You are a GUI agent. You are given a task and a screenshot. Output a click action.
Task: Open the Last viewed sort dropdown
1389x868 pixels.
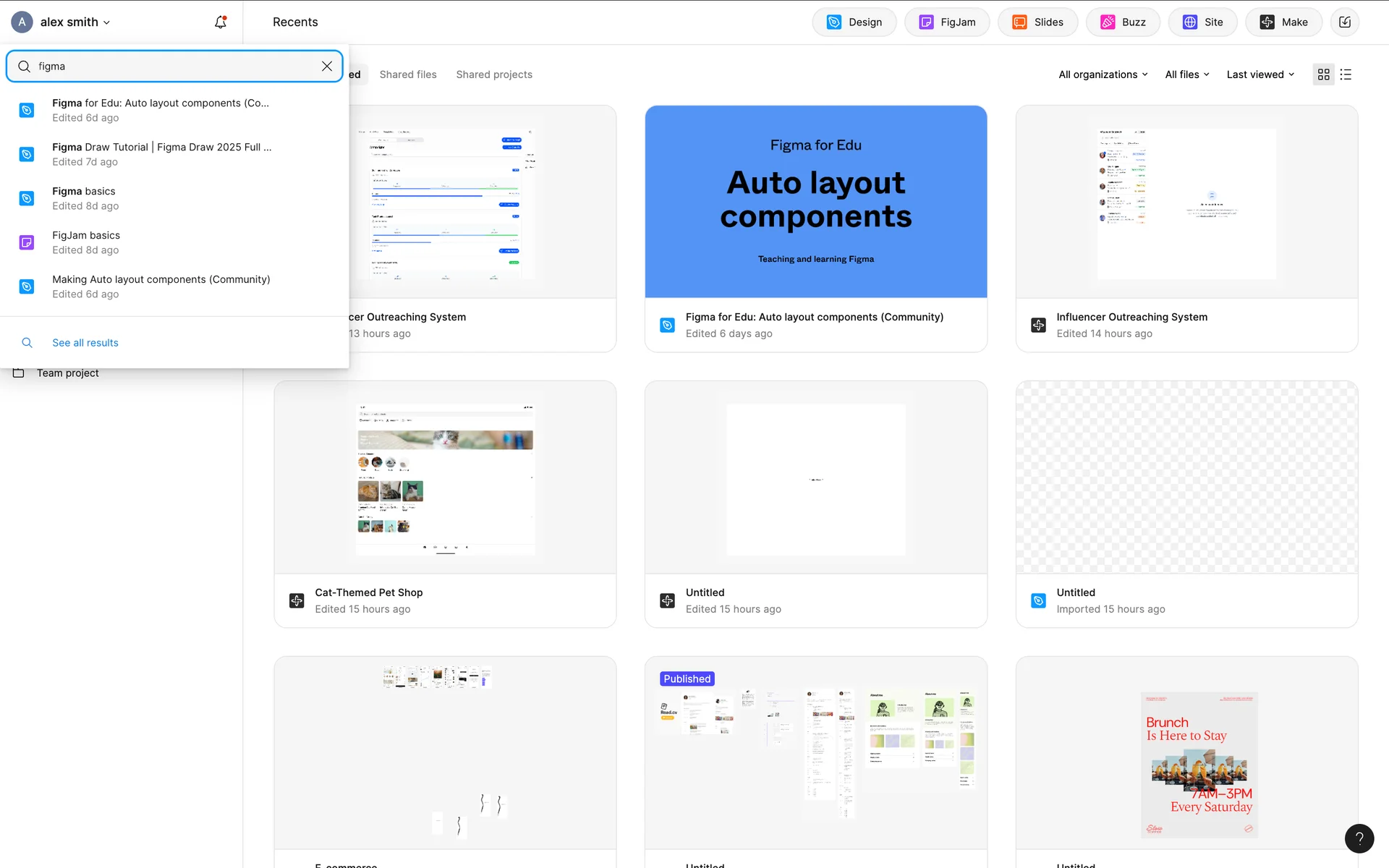[1260, 75]
